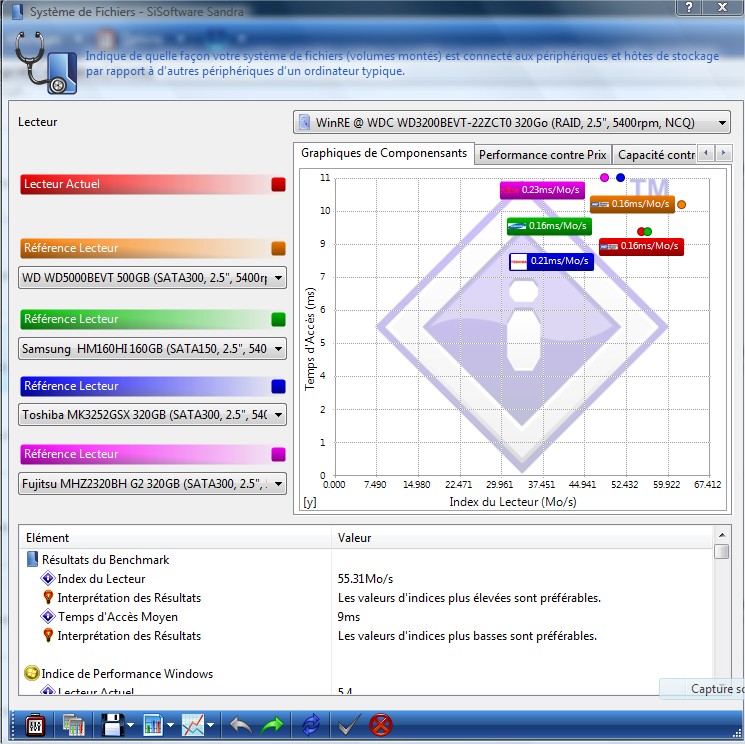Switch to the Performance contre Prix tab
This screenshot has height=744, width=745.
543,155
